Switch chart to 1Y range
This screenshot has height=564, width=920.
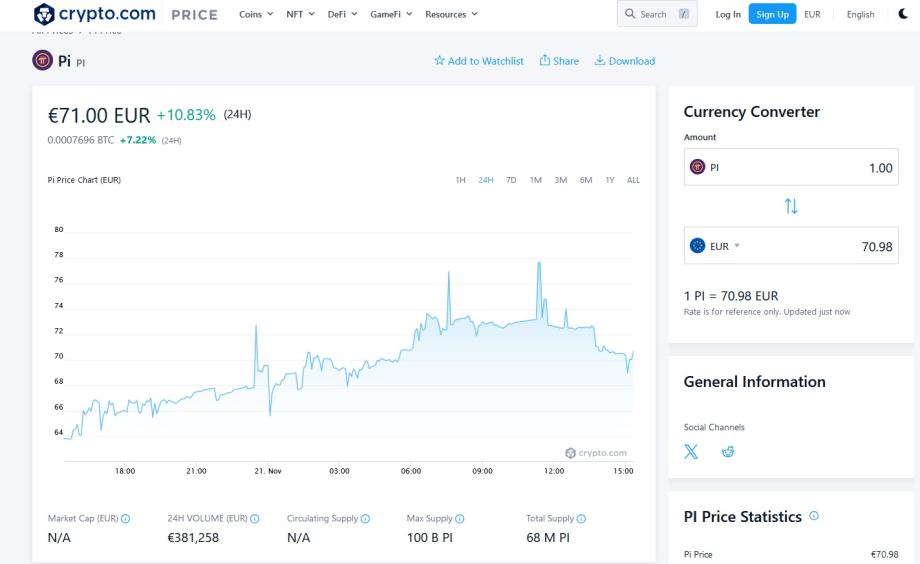pyautogui.click(x=610, y=180)
